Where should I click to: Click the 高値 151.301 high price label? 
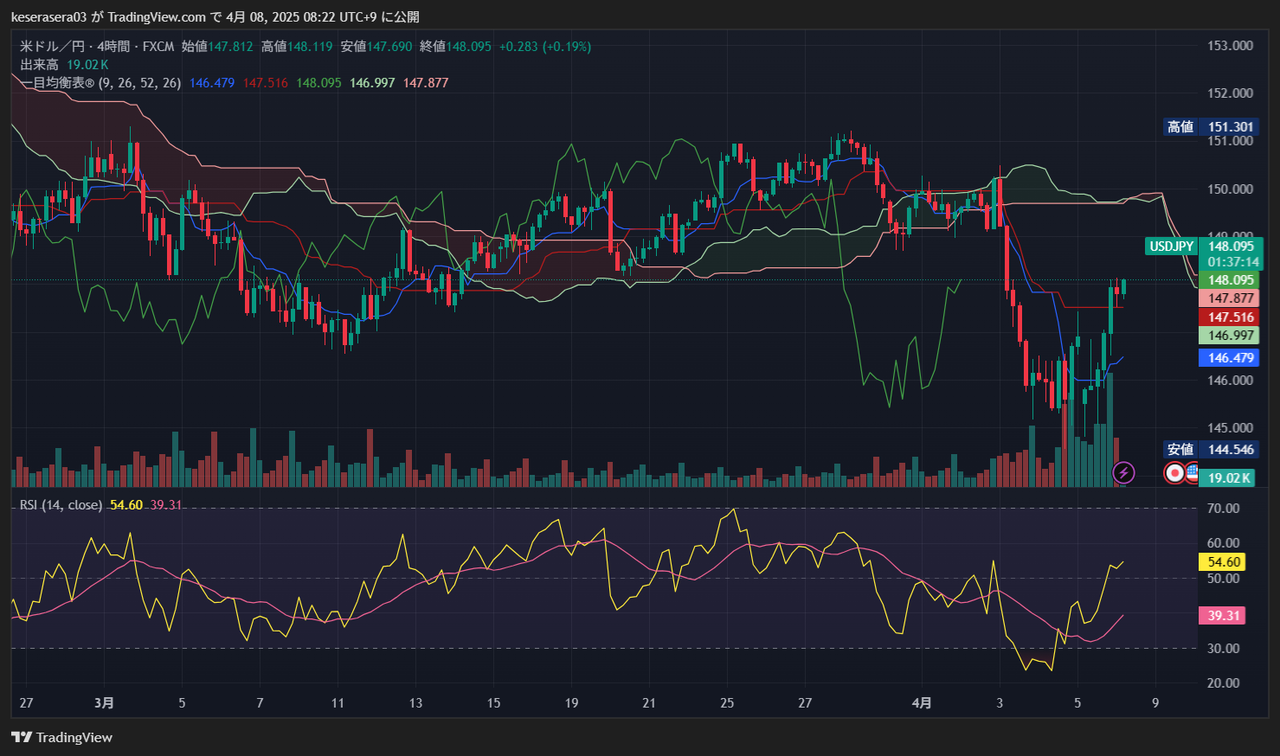point(1210,127)
